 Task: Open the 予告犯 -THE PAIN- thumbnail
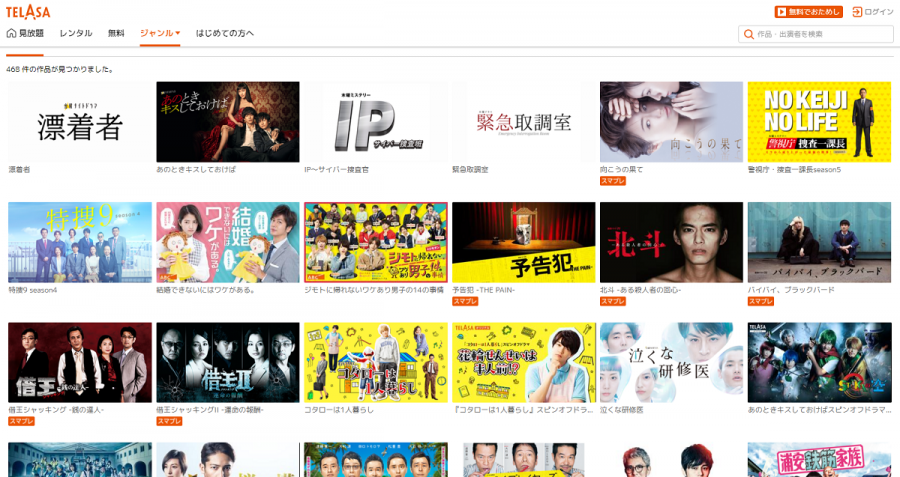[x=523, y=242]
